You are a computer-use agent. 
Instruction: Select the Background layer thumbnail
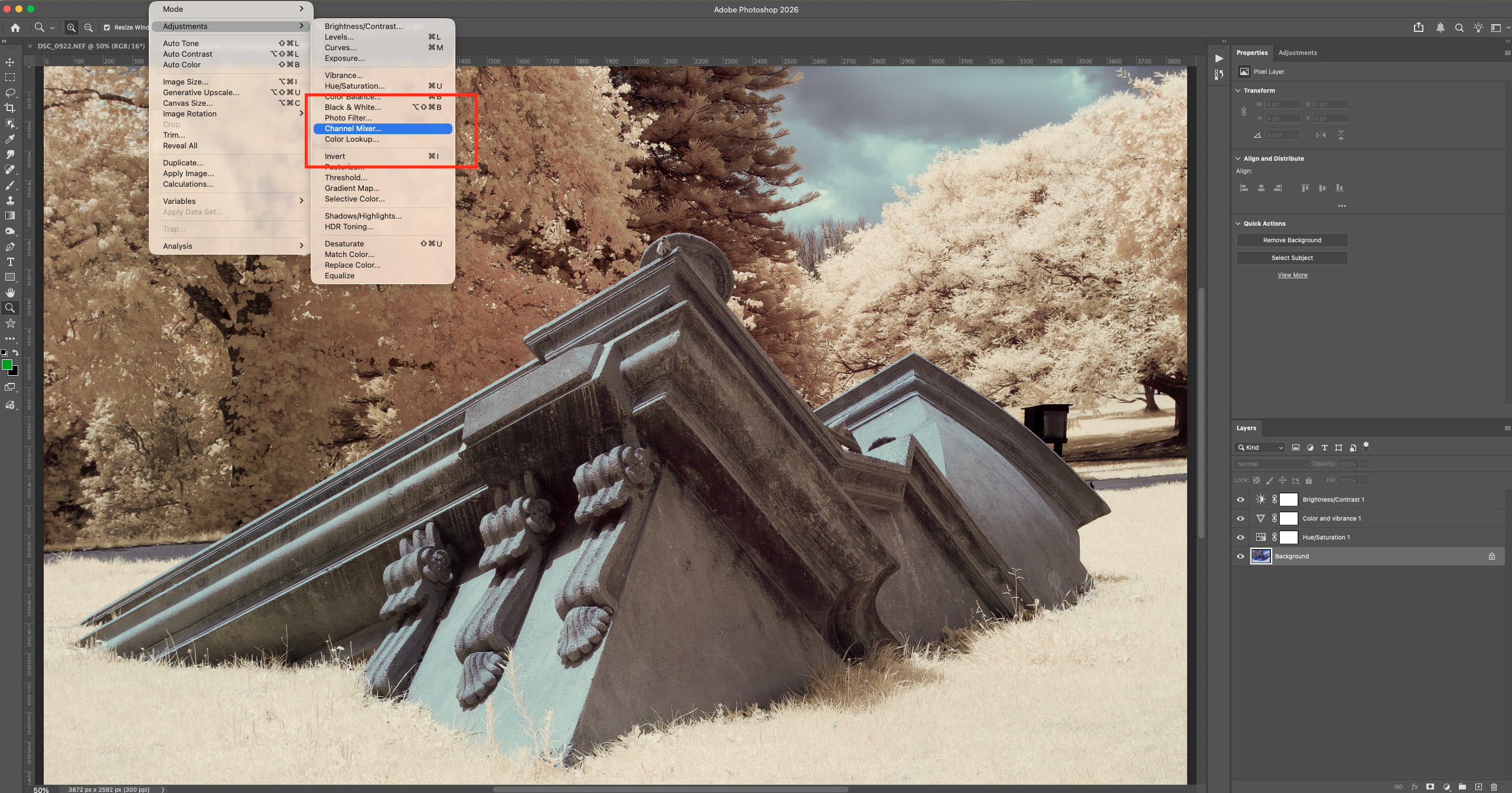tap(1260, 556)
